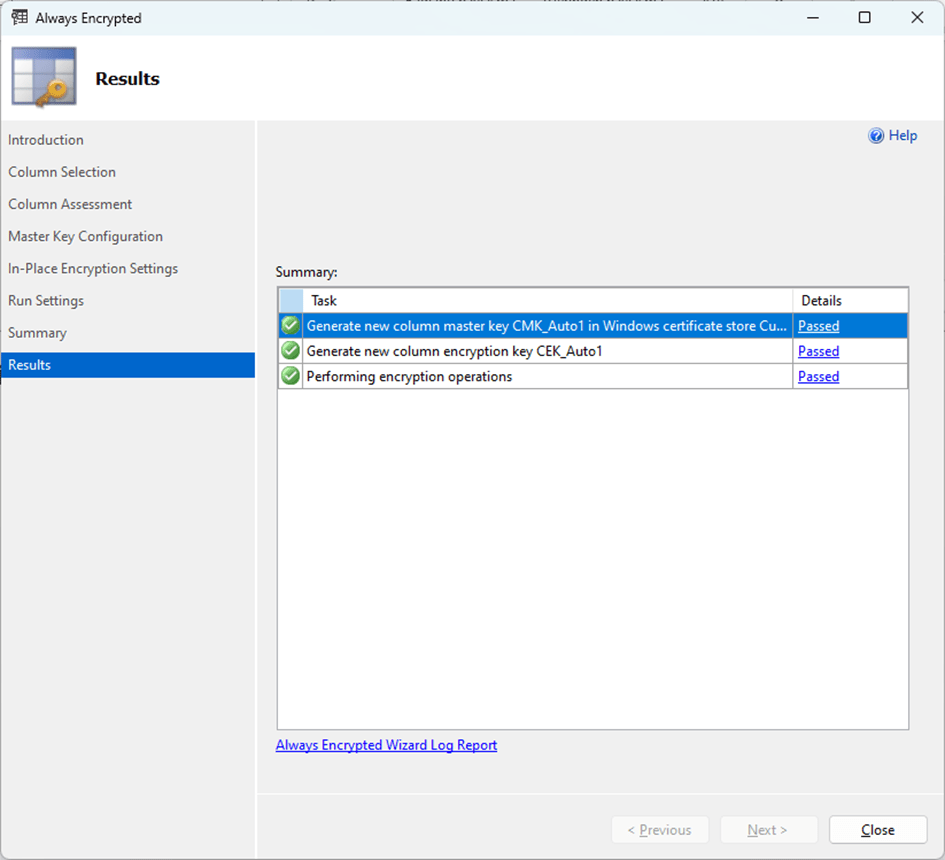Open Passed details for encryption operations

(818, 377)
